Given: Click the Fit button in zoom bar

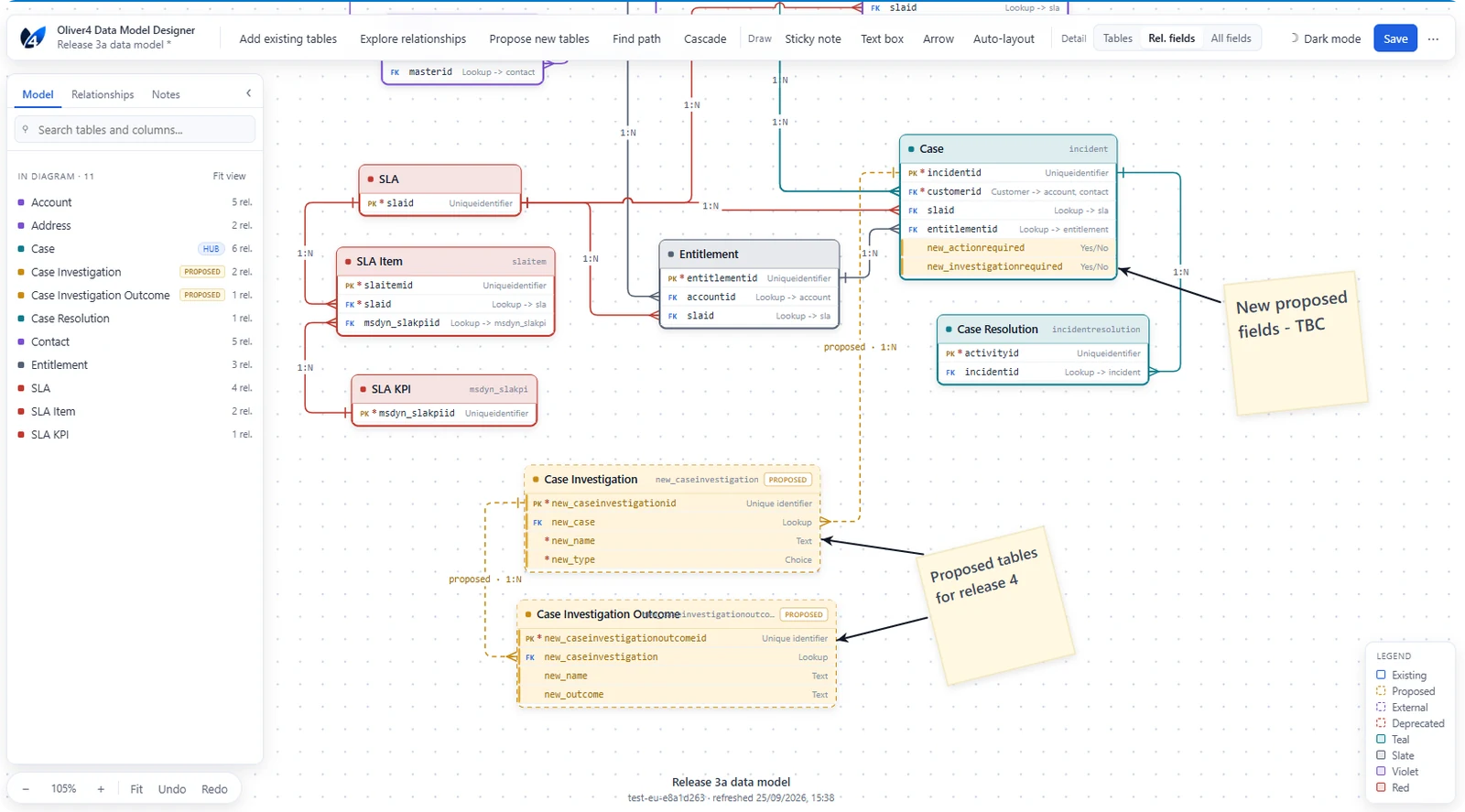Looking at the screenshot, I should (136, 789).
